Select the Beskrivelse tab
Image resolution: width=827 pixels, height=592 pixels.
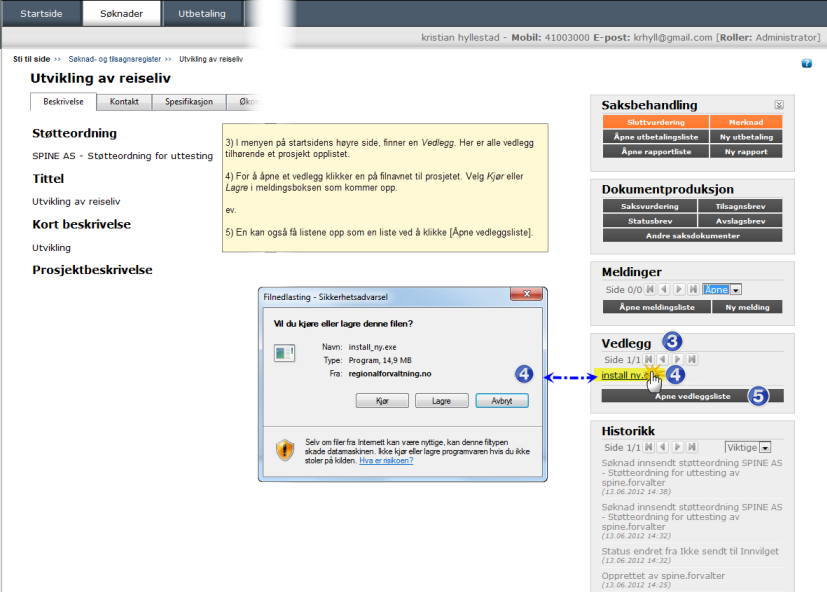[63, 102]
